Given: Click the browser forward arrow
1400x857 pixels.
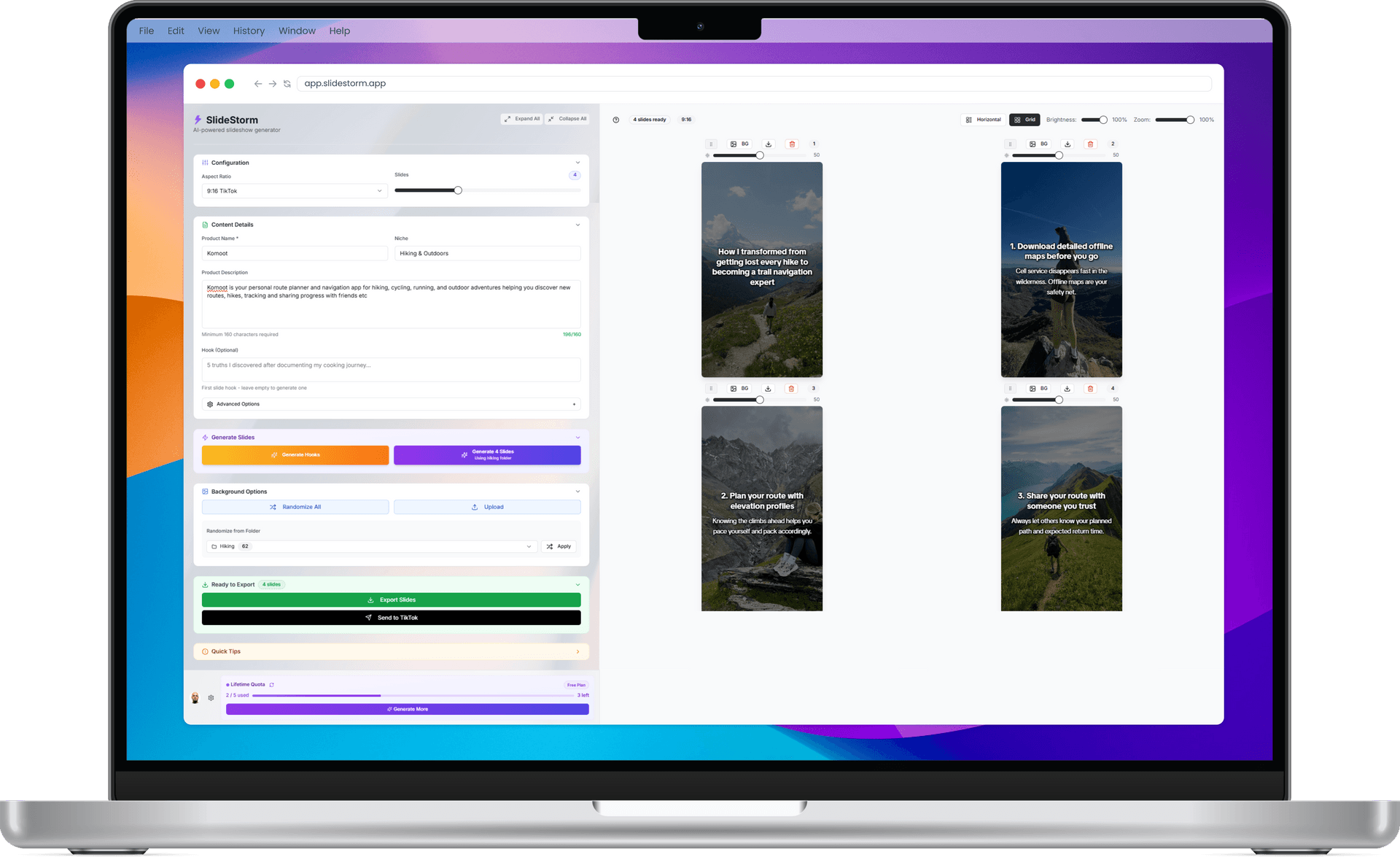Looking at the screenshot, I should [273, 84].
